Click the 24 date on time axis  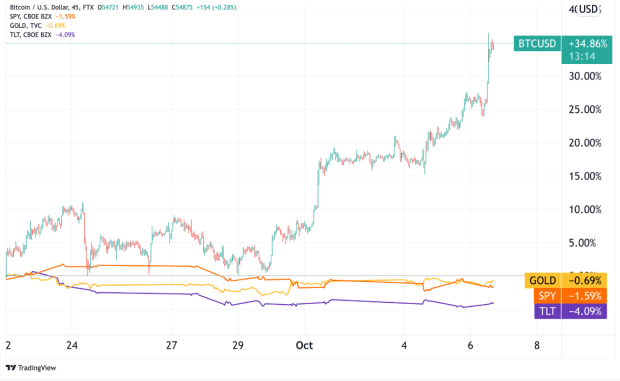click(72, 345)
